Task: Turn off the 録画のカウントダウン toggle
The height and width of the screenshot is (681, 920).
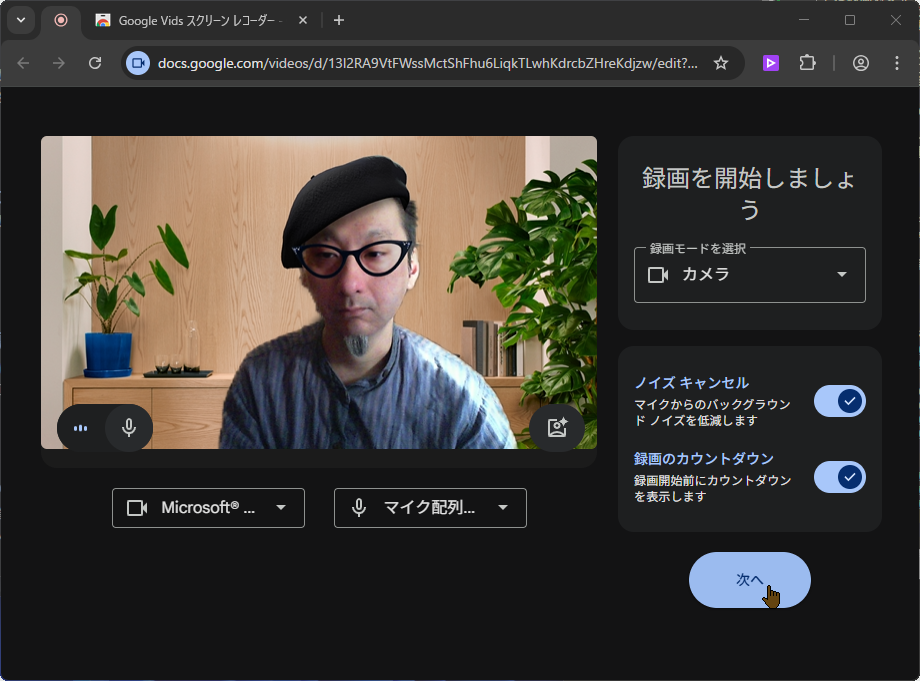Action: pos(840,477)
